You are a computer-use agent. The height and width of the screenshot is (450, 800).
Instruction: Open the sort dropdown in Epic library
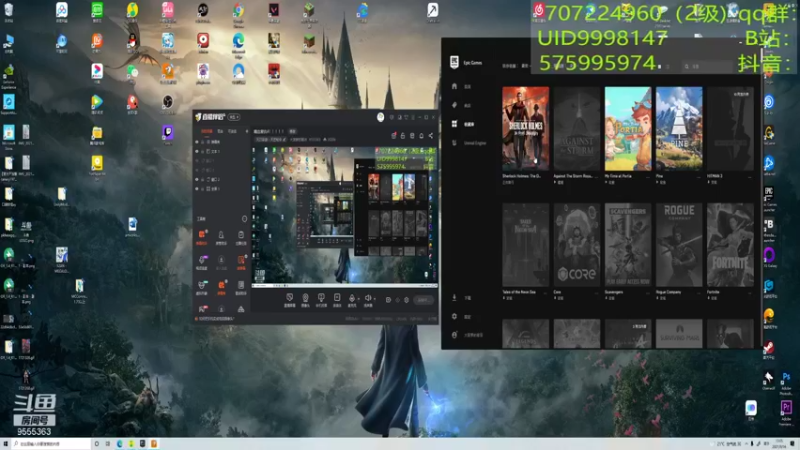(525, 66)
